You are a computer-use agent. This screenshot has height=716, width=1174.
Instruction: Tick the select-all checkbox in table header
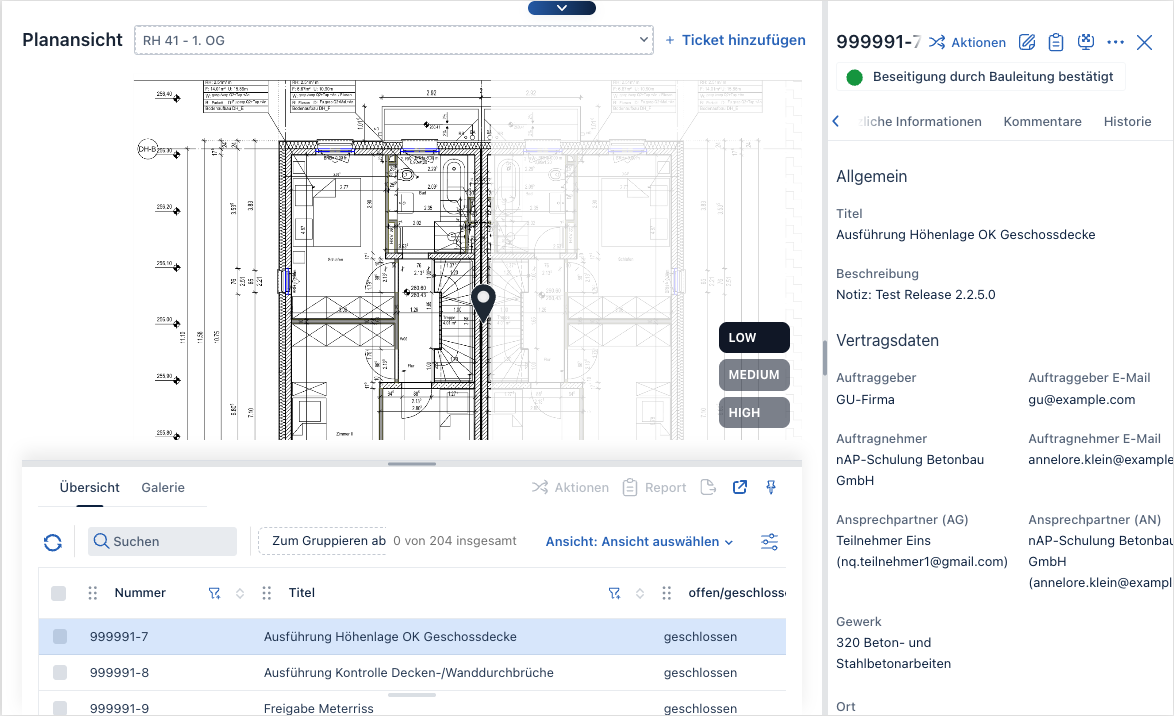click(x=59, y=593)
